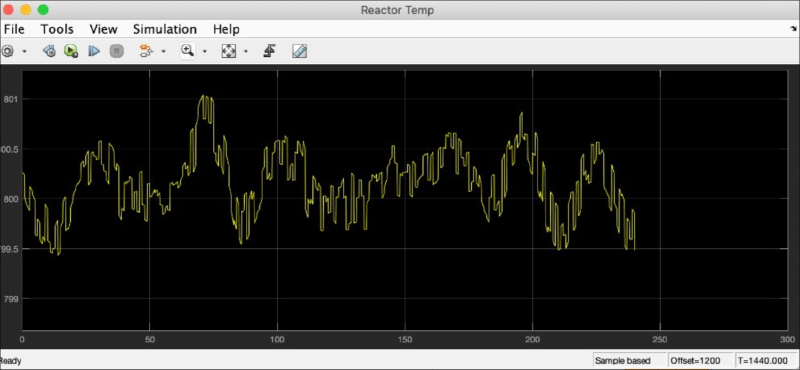Run the simulation with green play

point(71,51)
